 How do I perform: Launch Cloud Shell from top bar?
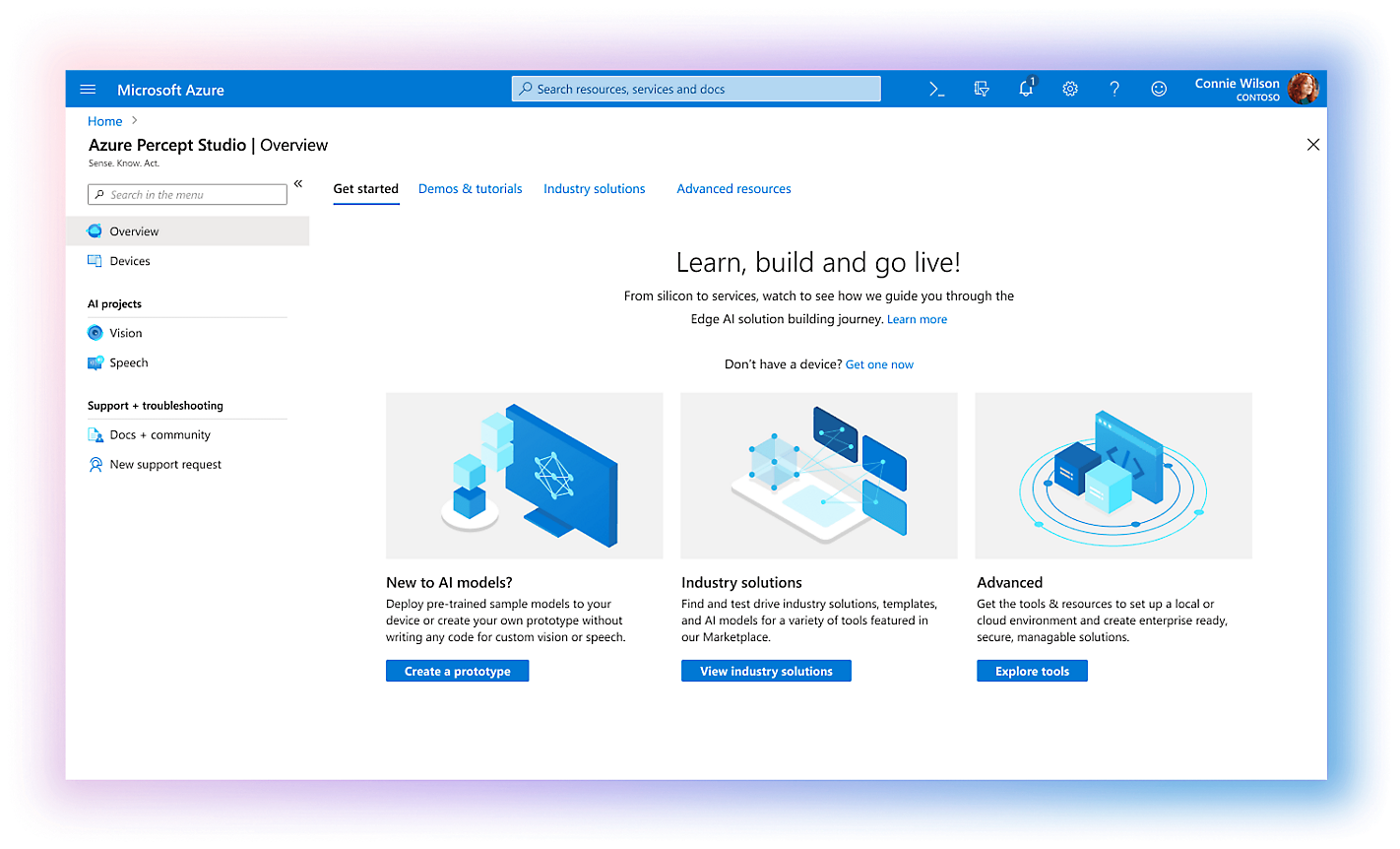point(936,90)
